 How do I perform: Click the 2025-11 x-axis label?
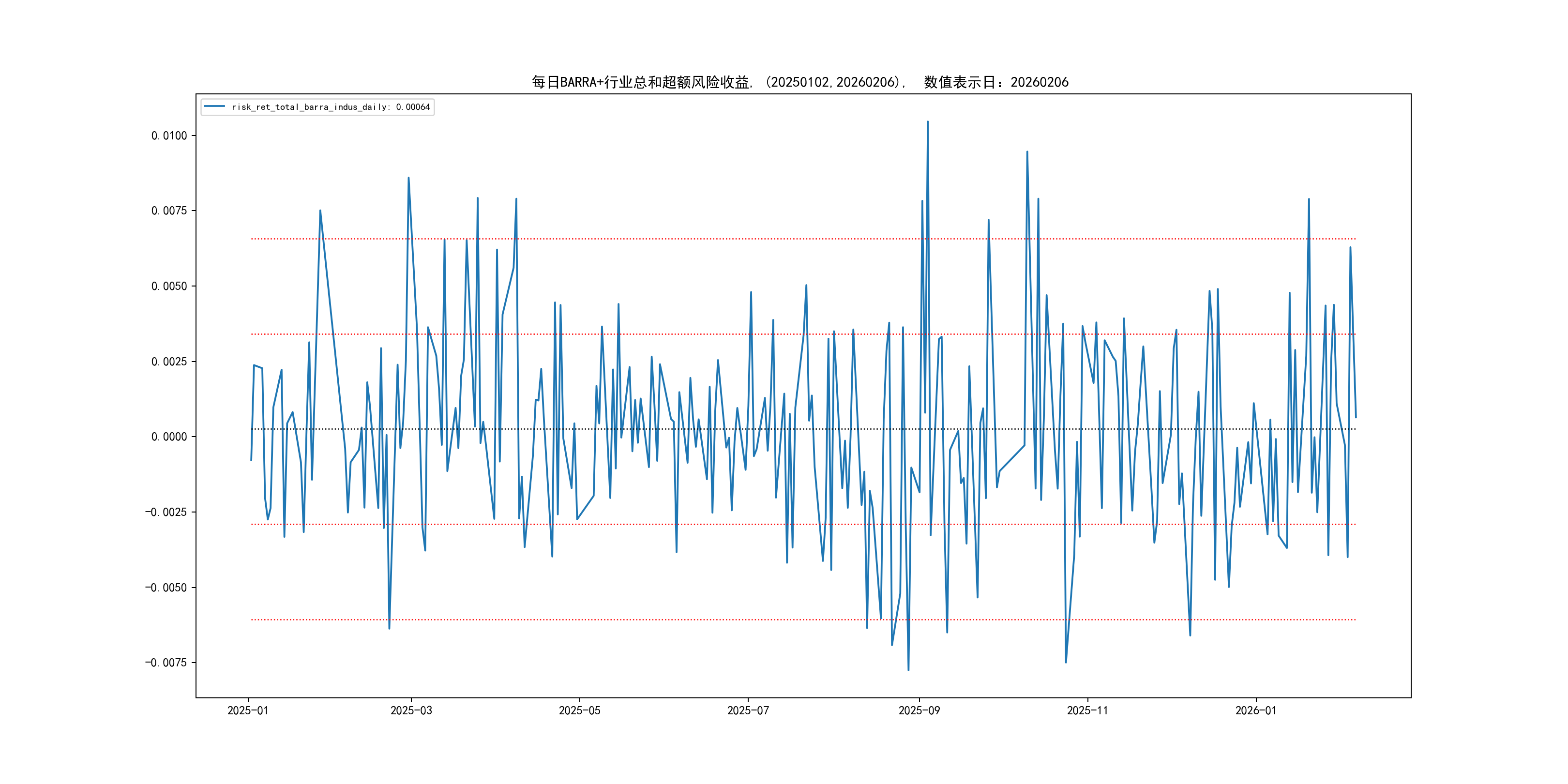pyautogui.click(x=1088, y=710)
